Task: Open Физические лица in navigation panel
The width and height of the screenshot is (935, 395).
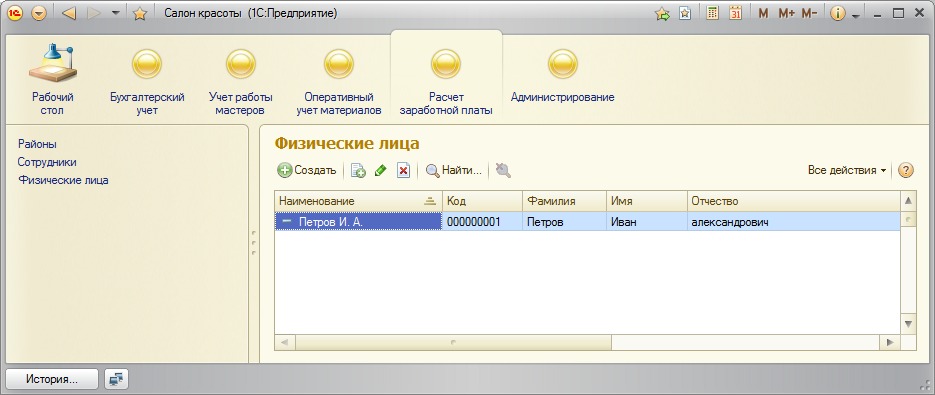Action: (63, 180)
